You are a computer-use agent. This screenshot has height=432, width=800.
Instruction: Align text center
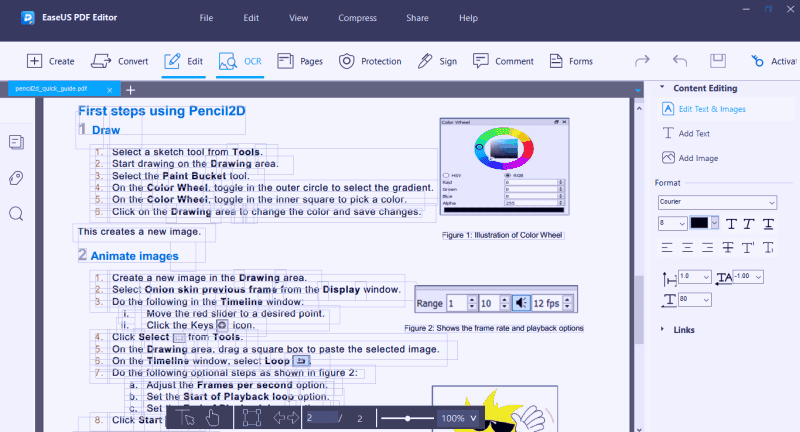coord(687,248)
